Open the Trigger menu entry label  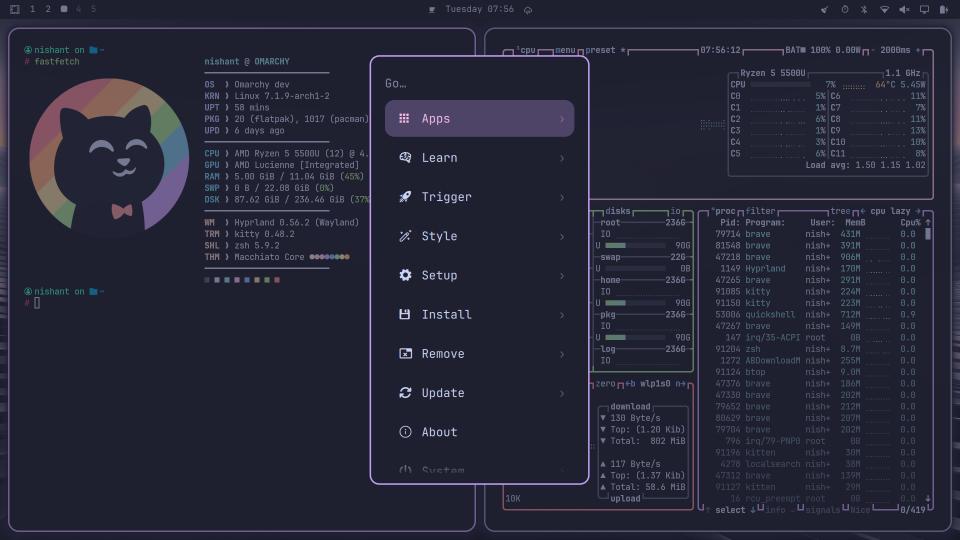446,197
